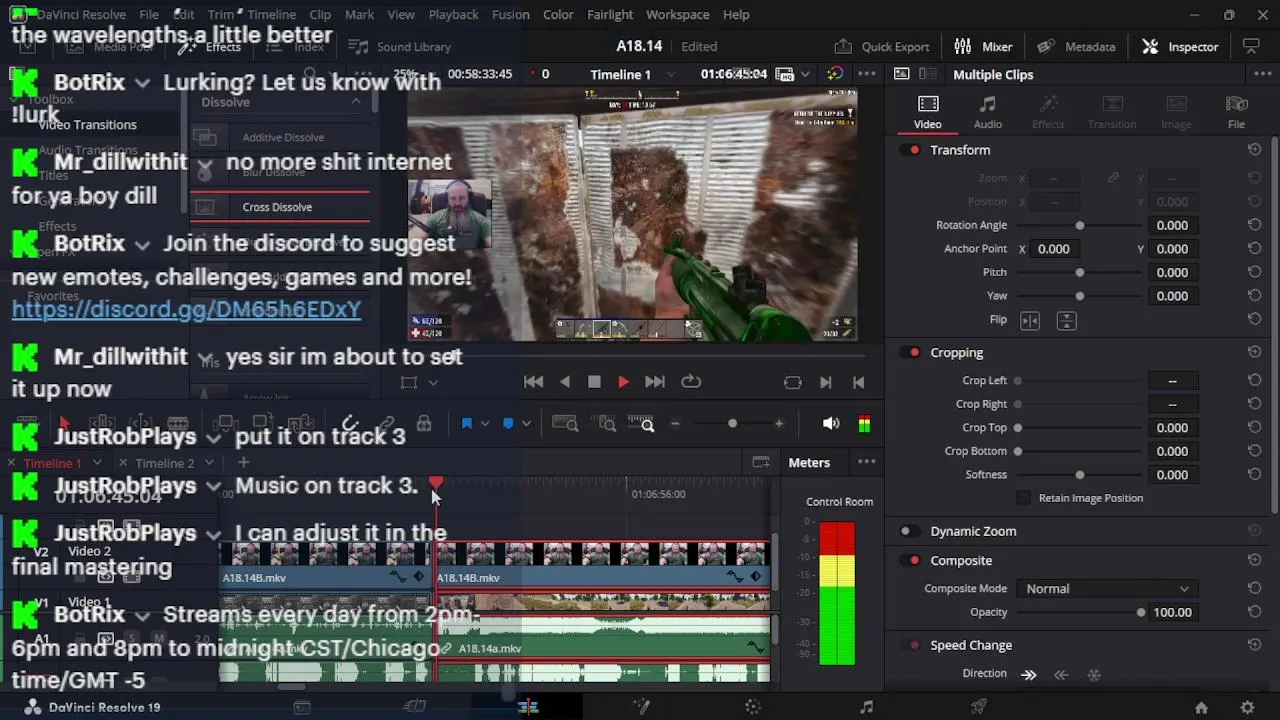Image resolution: width=1280 pixels, height=720 pixels.
Task: Open the Mixer panel
Action: click(x=983, y=46)
